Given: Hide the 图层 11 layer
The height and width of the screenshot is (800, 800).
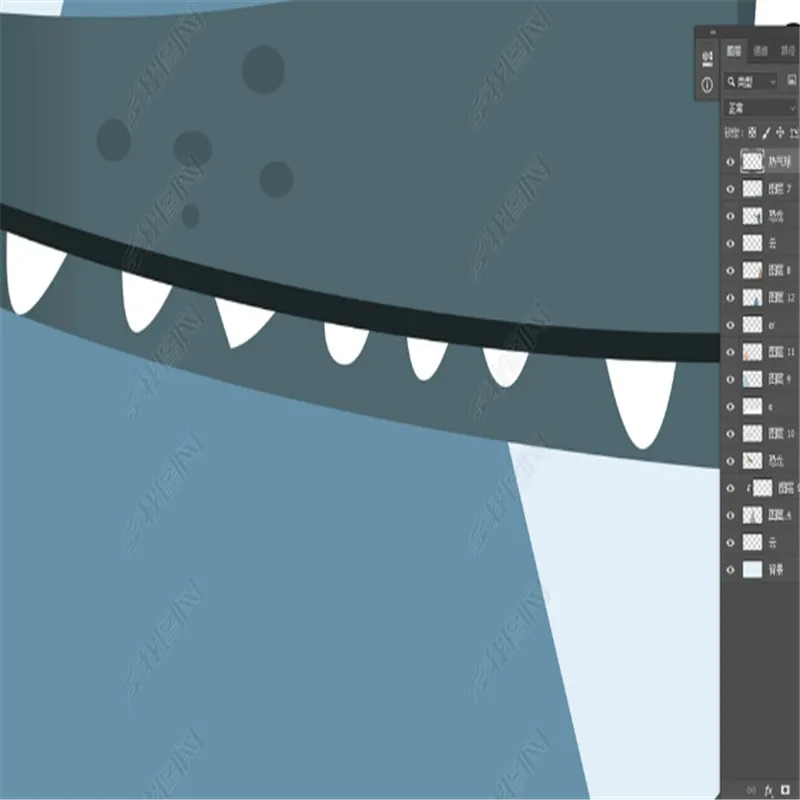Looking at the screenshot, I should [x=730, y=352].
